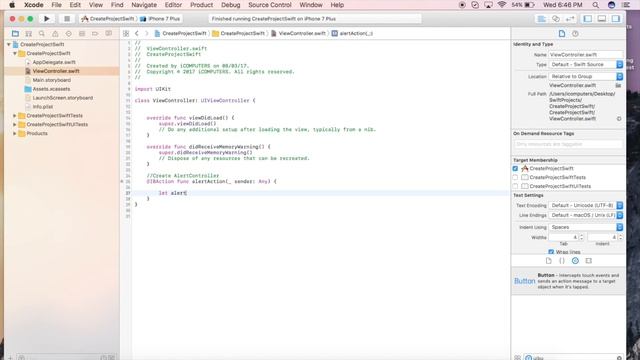640x360 pixels.
Task: Open the Report navigator icon
Action: 109,33
